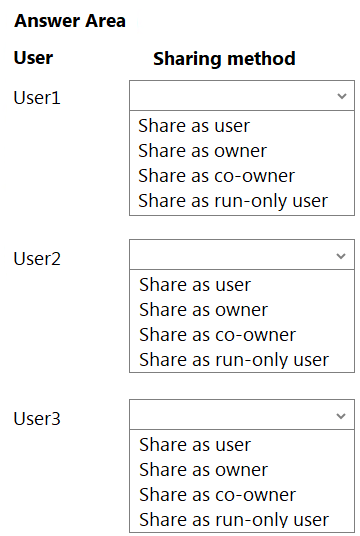Choose "Share as co-owner" for User1
The image size is (360, 536).
click(x=216, y=176)
